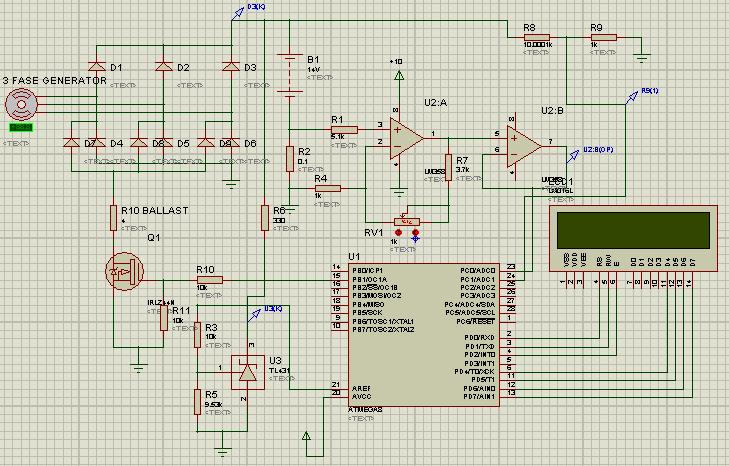The height and width of the screenshot is (466, 729).
Task: Select the U1 ATMEGA8 microcontroller body
Action: click(x=424, y=335)
